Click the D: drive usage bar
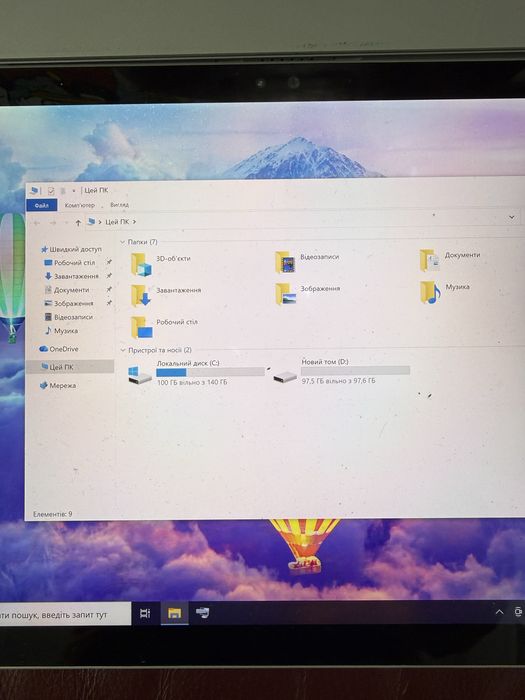This screenshot has height=700, width=525. pos(355,371)
